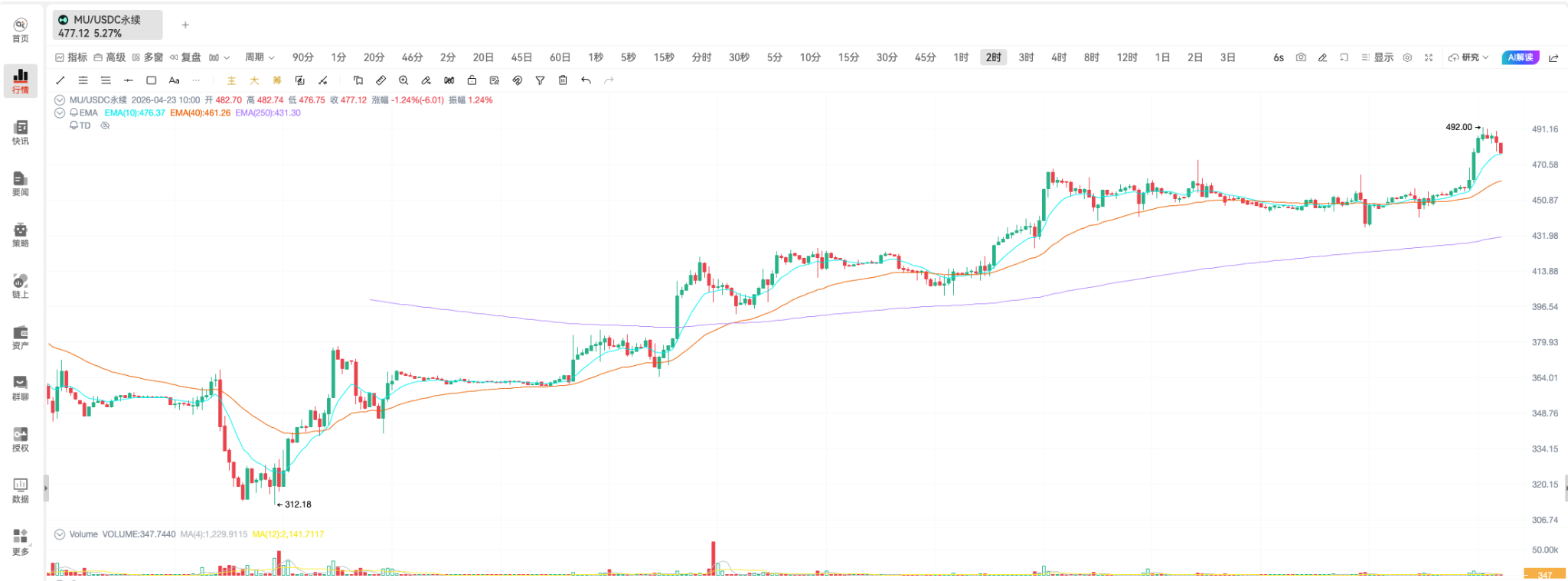
Task: Click the filter funnel icon
Action: (x=540, y=80)
